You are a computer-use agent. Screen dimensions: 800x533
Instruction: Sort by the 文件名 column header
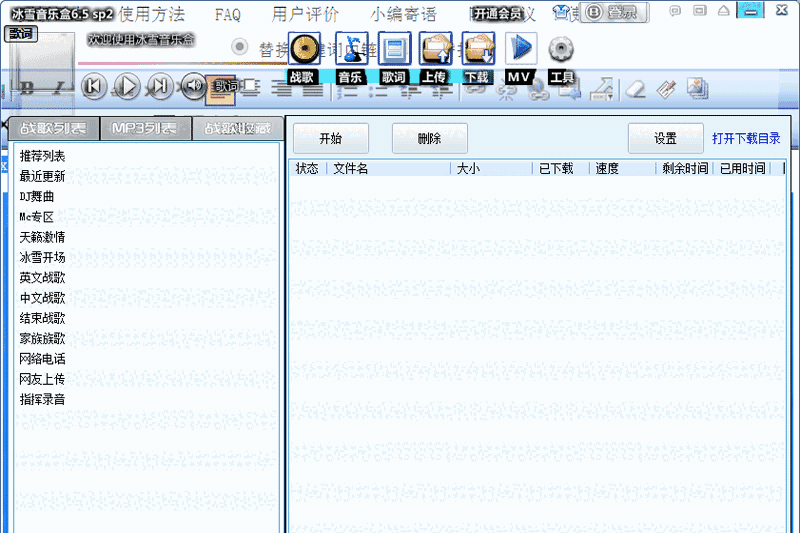click(x=388, y=168)
